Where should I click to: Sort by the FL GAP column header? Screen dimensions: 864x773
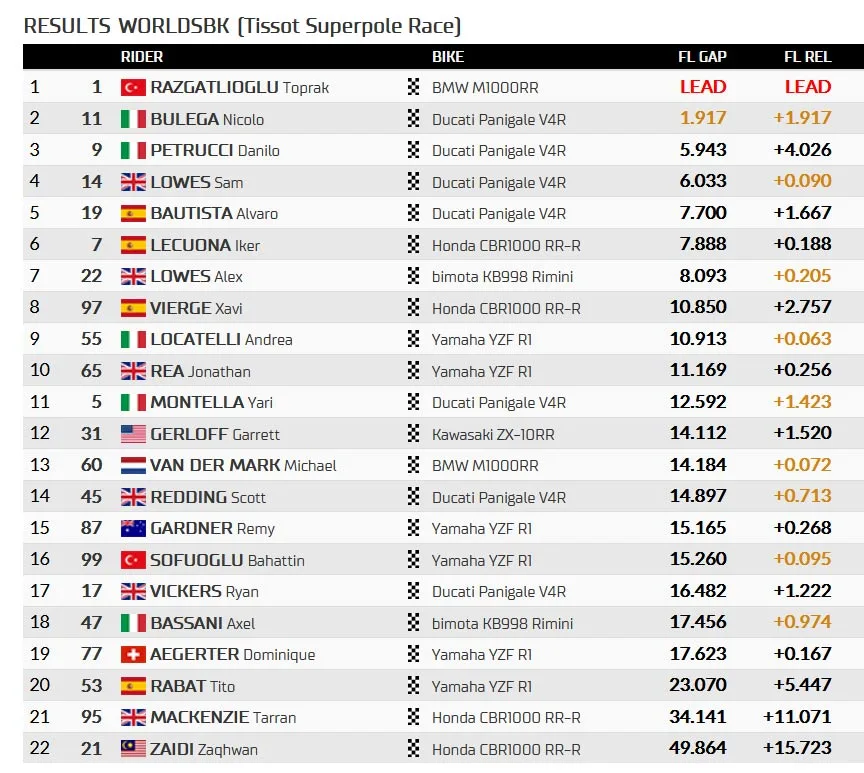tap(702, 57)
